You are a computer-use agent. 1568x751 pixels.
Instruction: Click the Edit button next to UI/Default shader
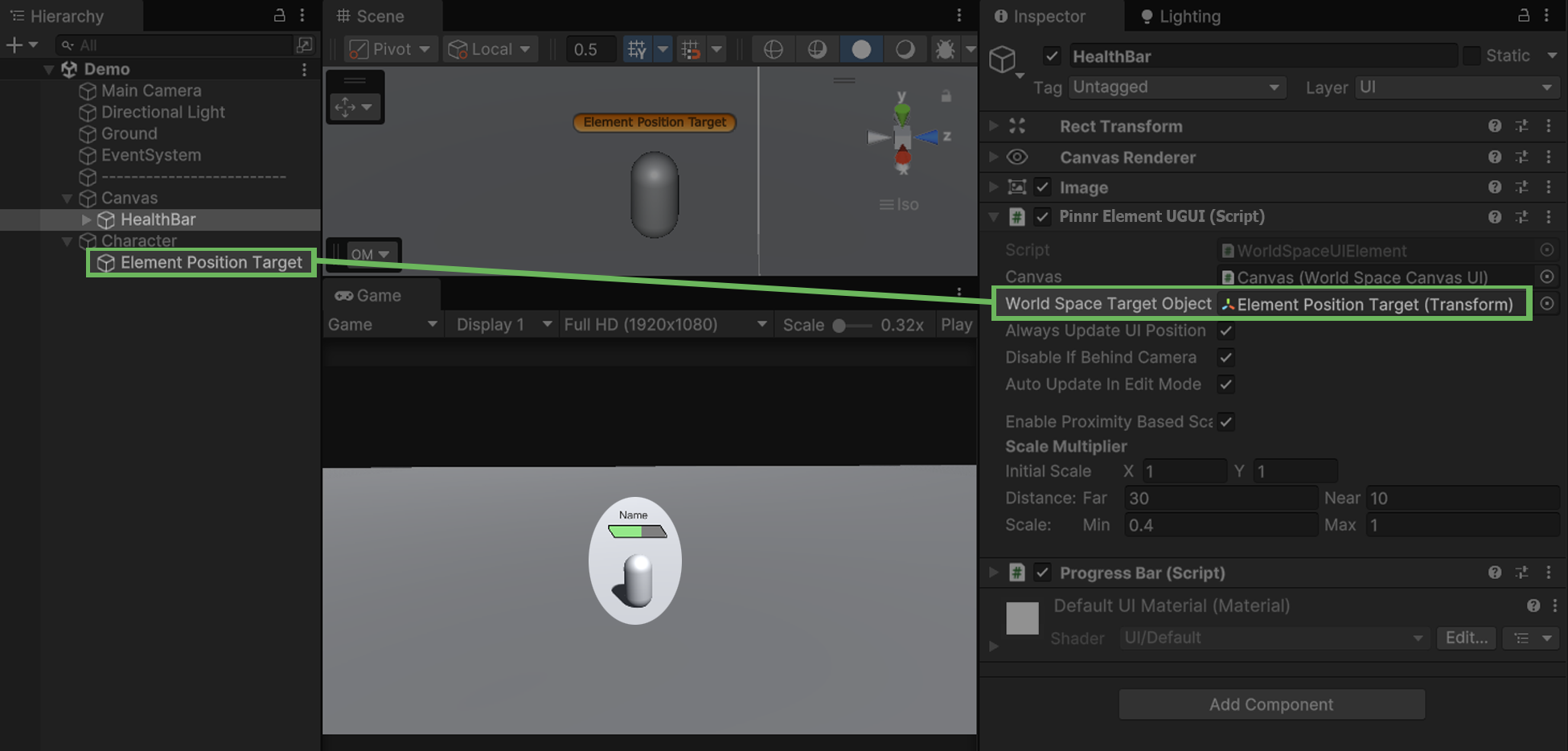click(x=1466, y=638)
